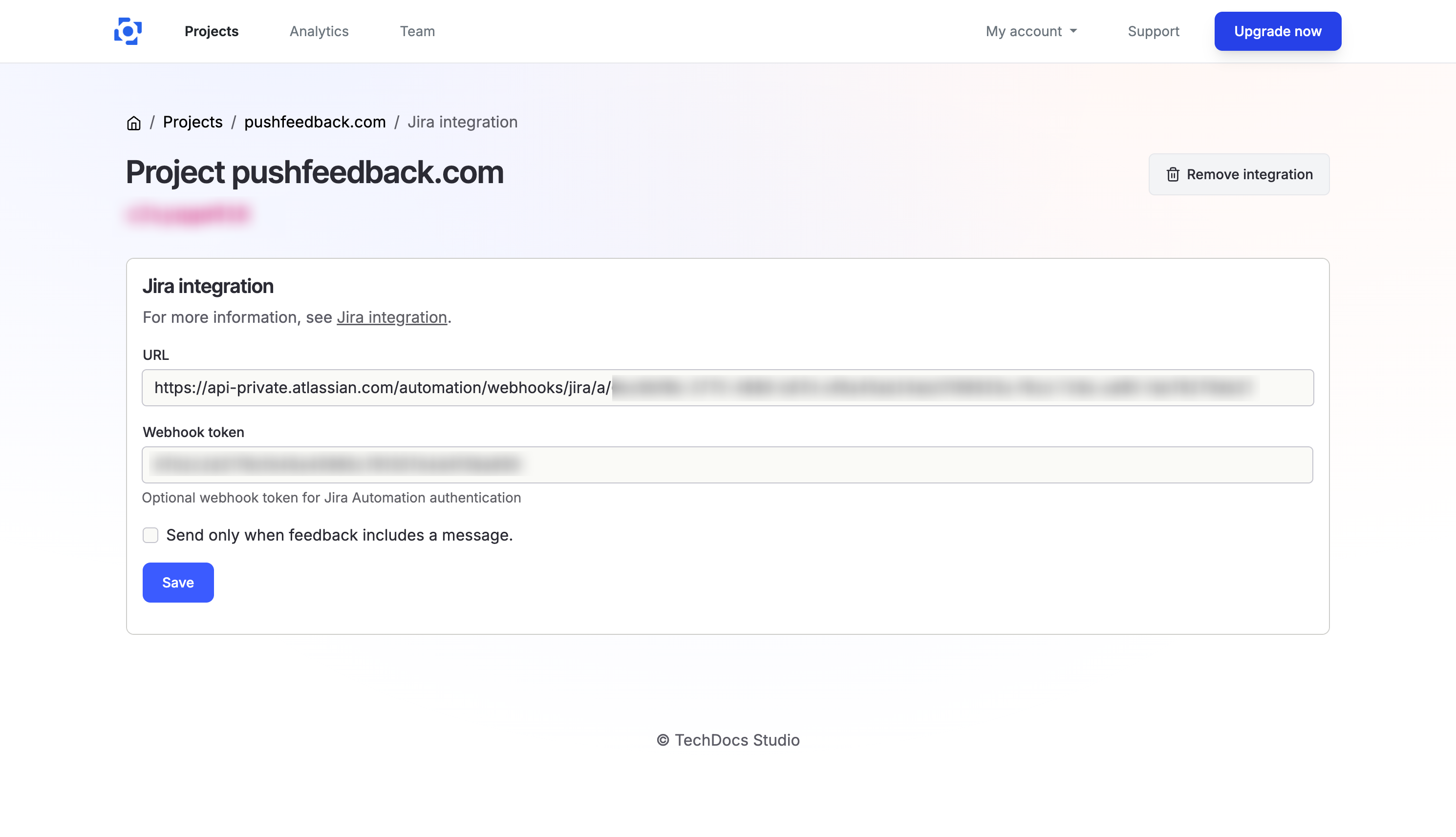Open the Team nav item

tap(417, 31)
